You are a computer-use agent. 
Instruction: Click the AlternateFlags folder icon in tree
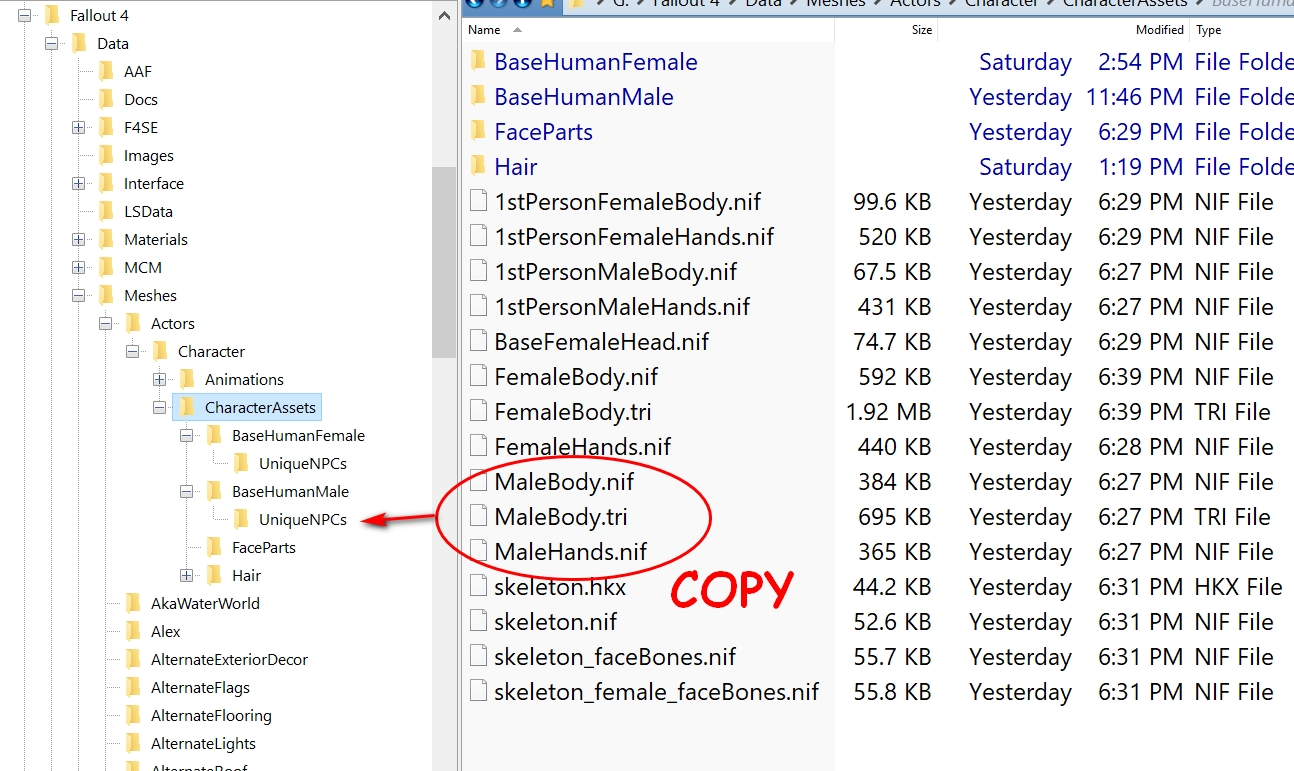click(x=134, y=687)
